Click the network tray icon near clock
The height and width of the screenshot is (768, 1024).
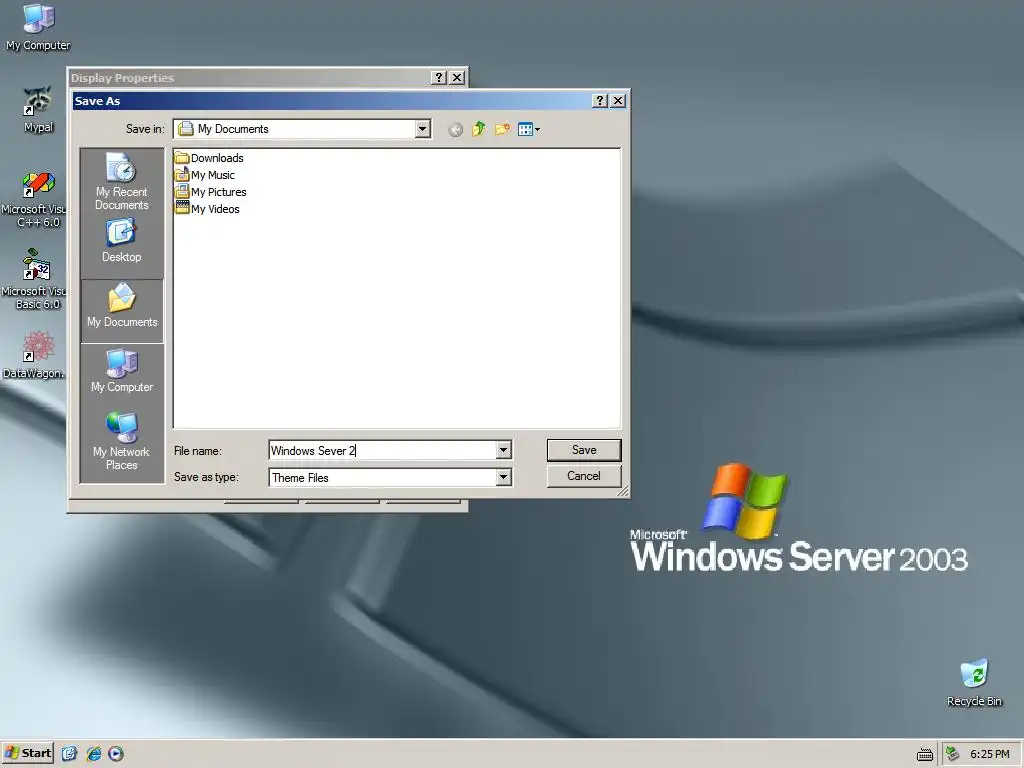click(952, 754)
